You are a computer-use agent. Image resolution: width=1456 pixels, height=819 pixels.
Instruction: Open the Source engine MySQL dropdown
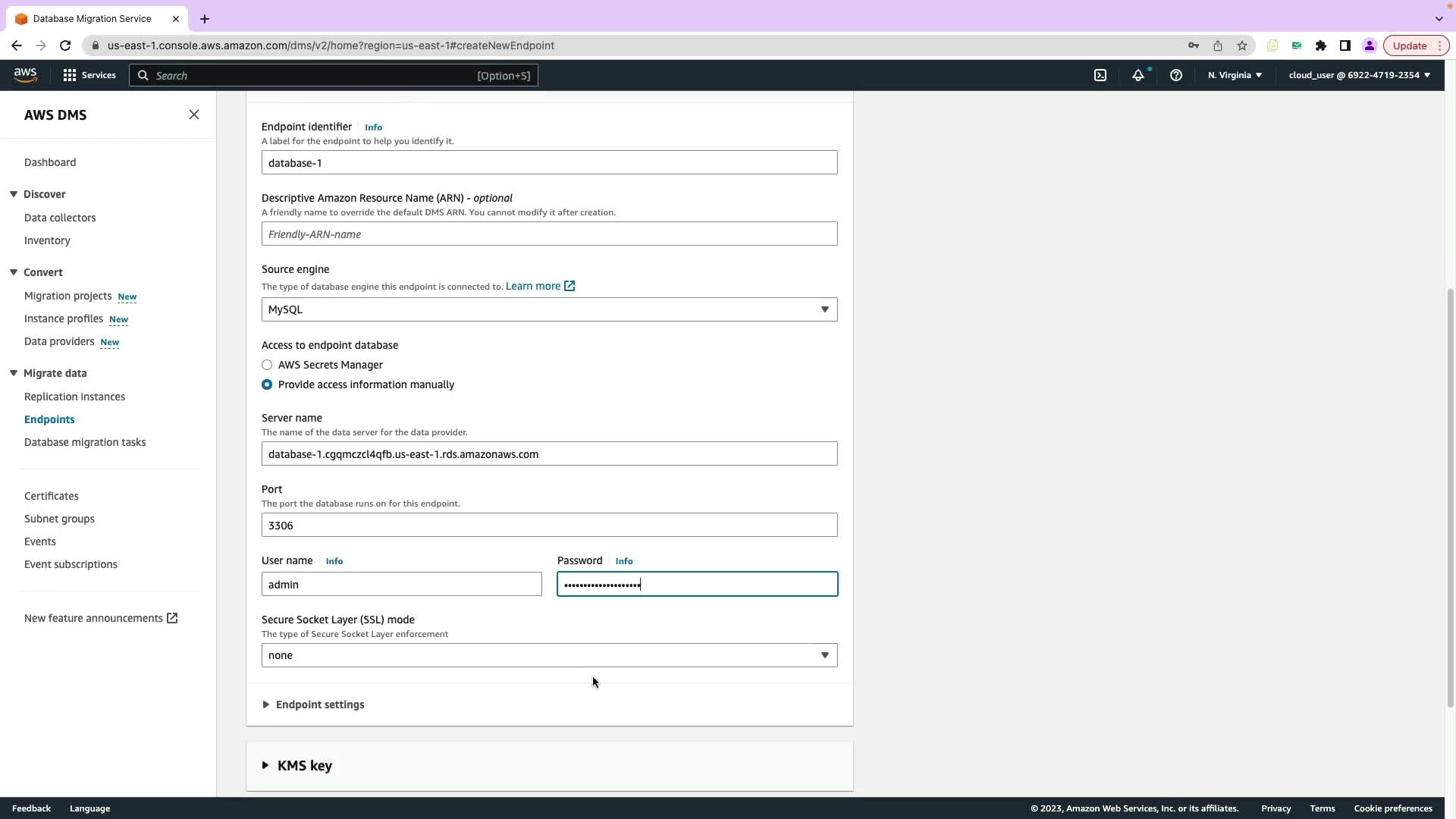[549, 309]
